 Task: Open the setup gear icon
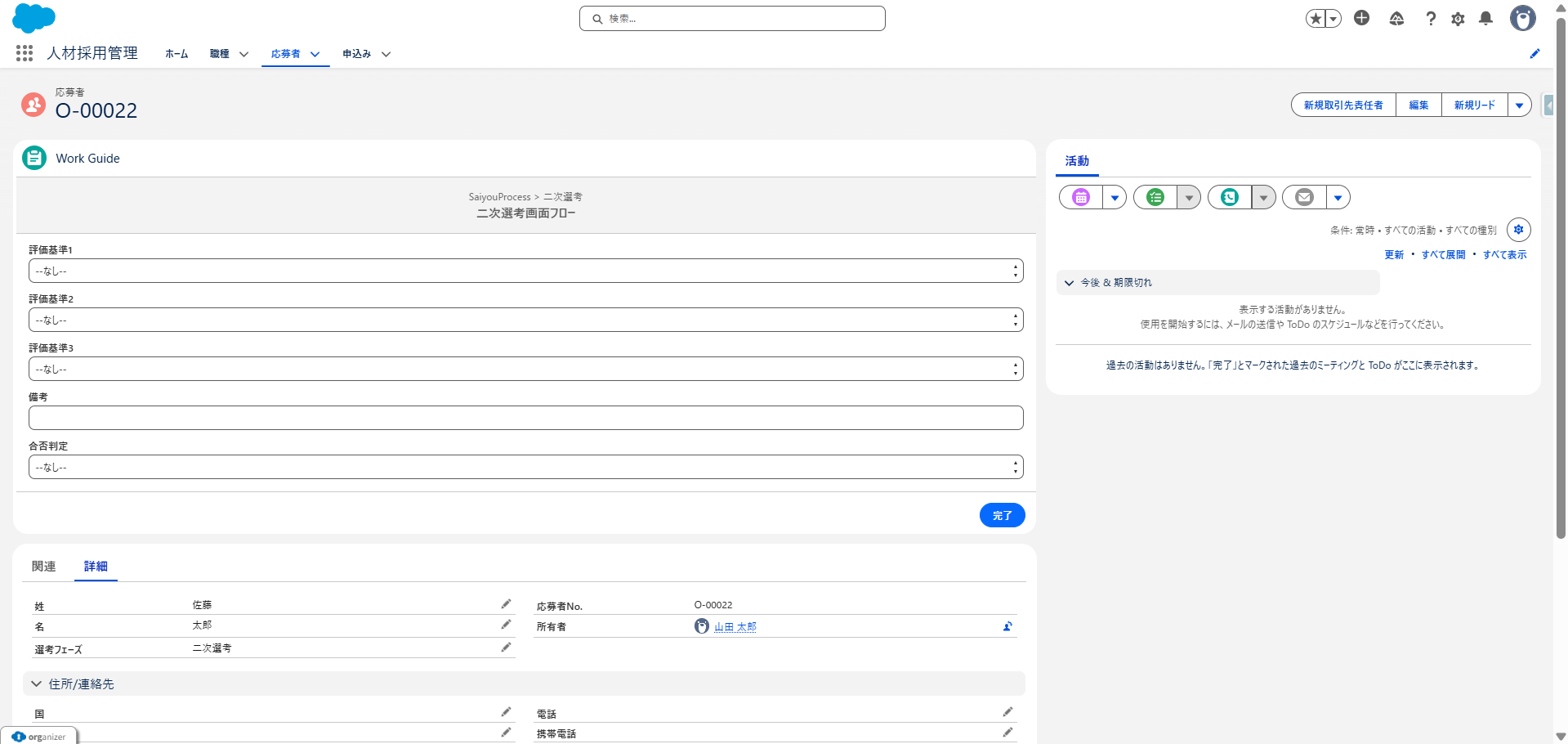pos(1458,19)
